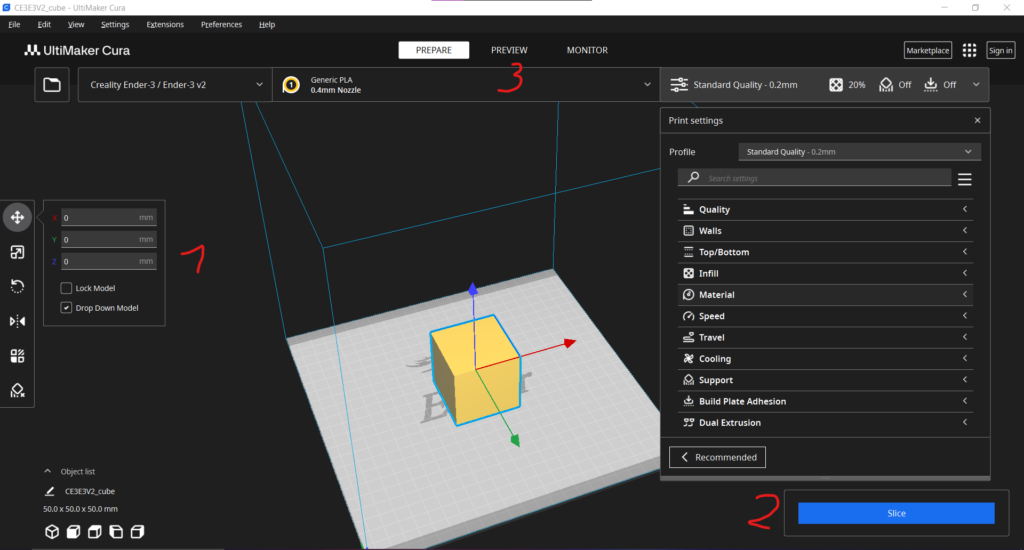Viewport: 1024px width, 550px height.
Task: Click the Y position input field
Action: (x=108, y=239)
